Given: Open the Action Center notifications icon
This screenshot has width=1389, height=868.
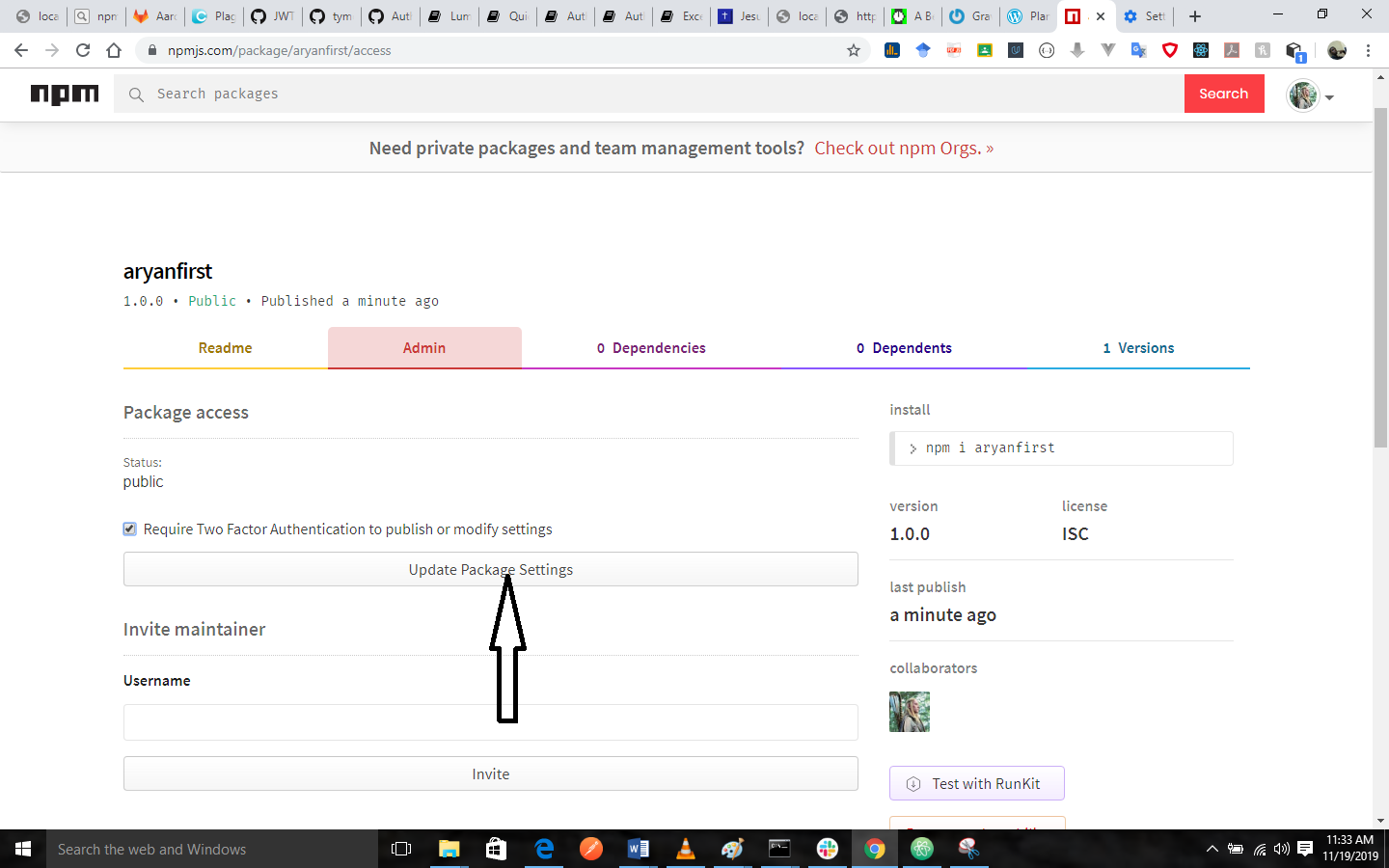Looking at the screenshot, I should click(x=1305, y=849).
